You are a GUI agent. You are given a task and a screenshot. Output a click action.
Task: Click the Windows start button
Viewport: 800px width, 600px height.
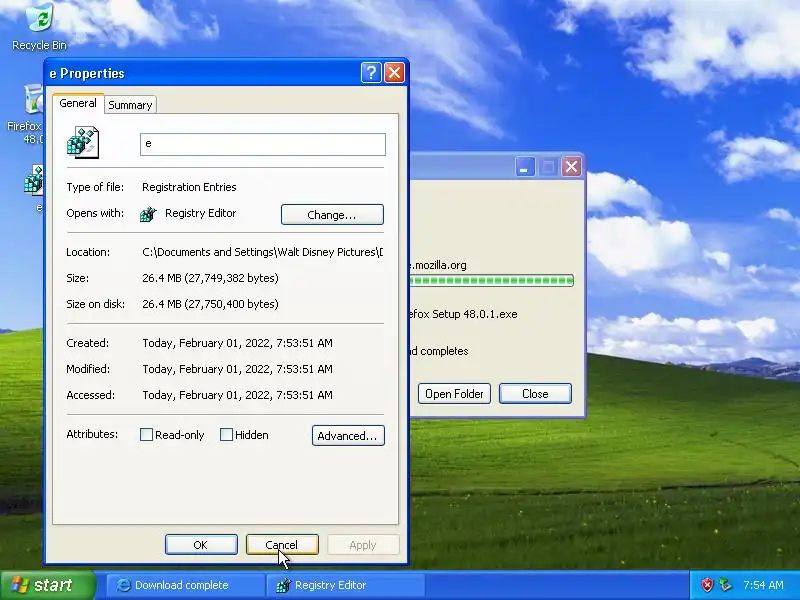click(x=47, y=585)
